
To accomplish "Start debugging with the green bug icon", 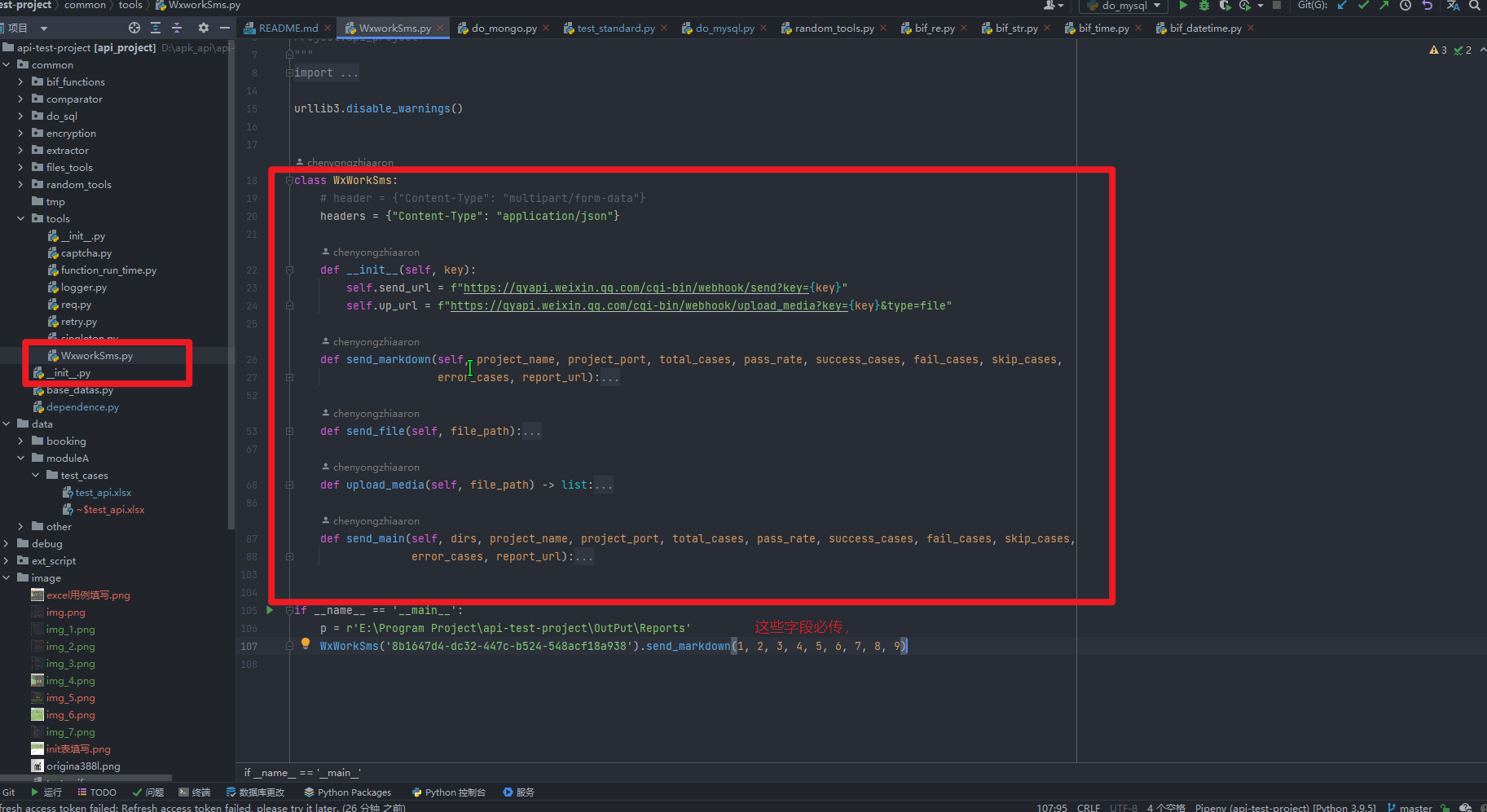I will coord(1204,5).
